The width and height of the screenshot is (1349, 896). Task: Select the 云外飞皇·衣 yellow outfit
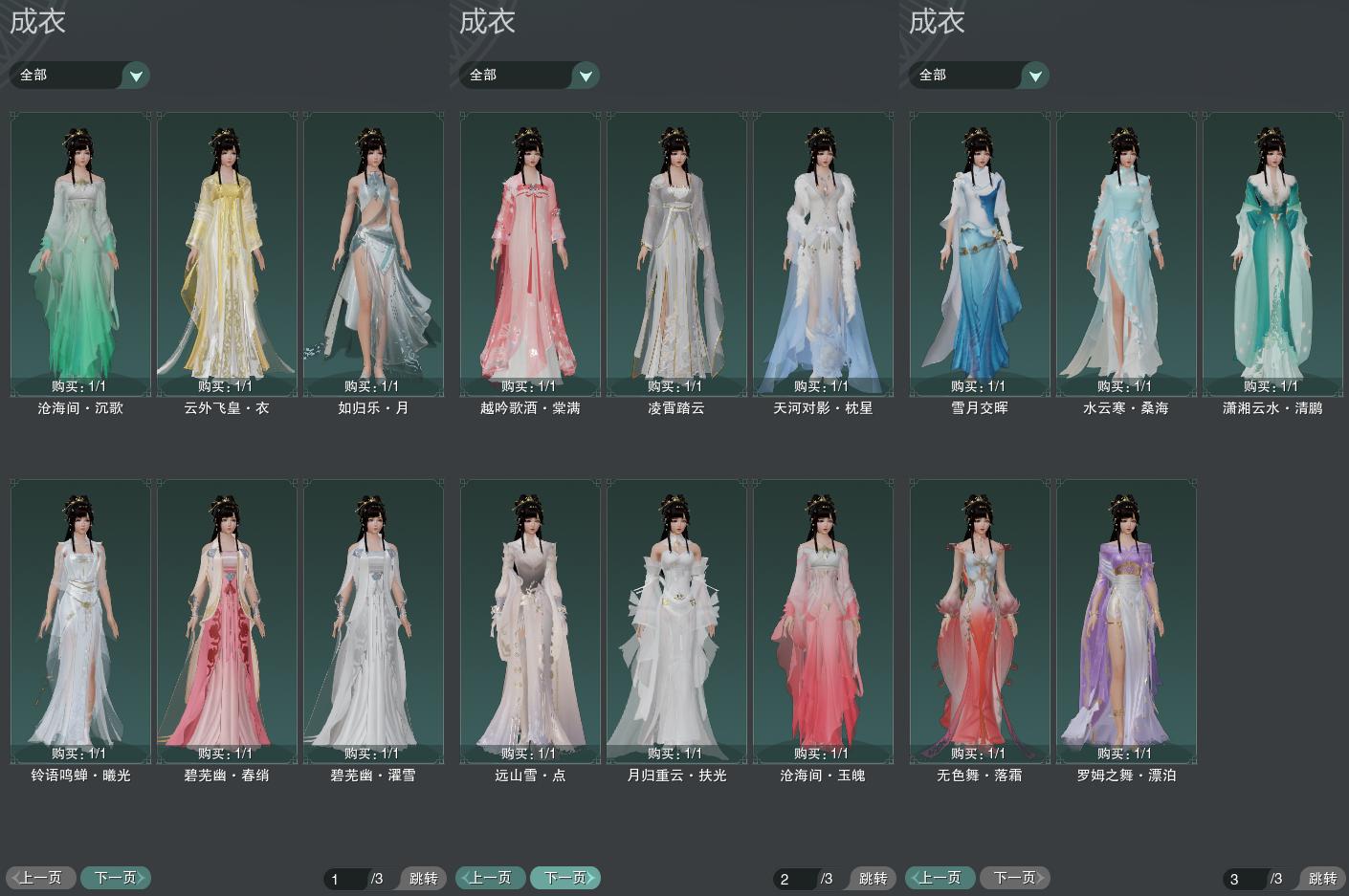click(227, 253)
